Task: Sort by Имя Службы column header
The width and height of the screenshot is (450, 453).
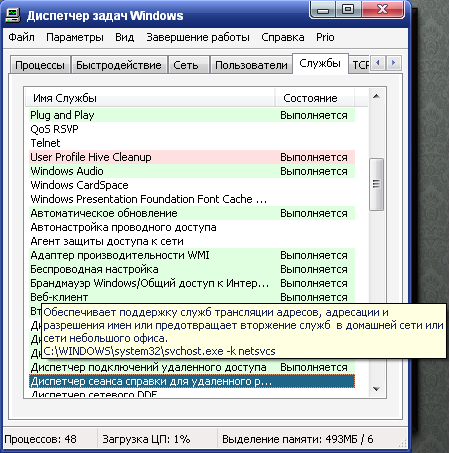Action: pos(150,98)
